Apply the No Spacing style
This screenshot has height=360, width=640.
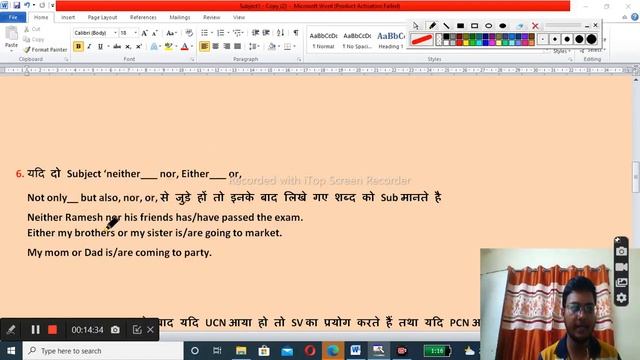[357, 40]
